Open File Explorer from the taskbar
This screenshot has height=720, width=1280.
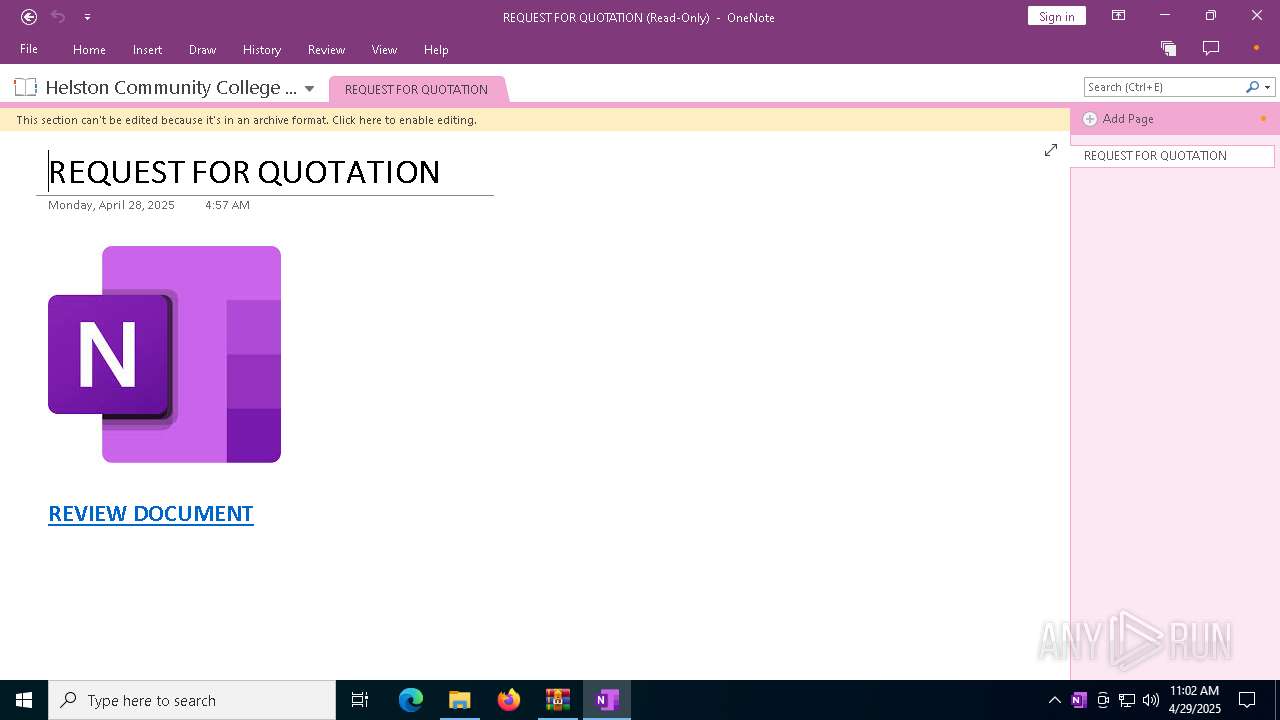[x=459, y=700]
